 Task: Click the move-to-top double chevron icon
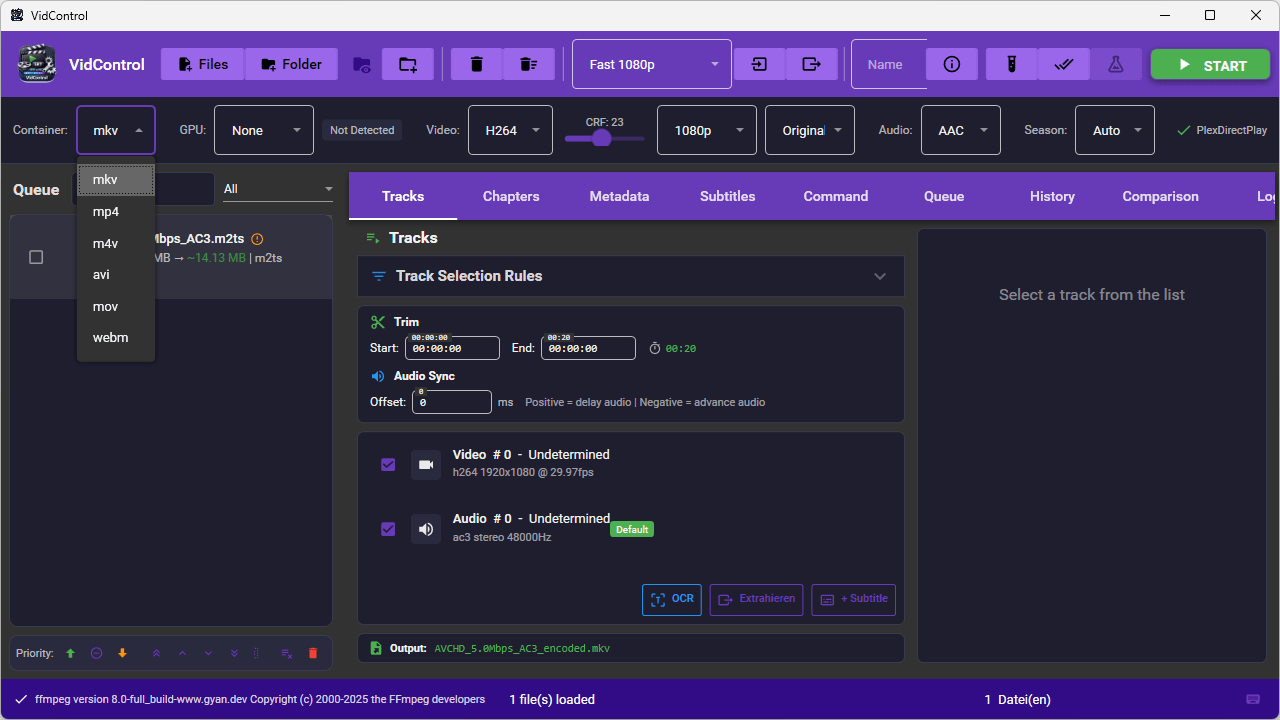pos(156,653)
